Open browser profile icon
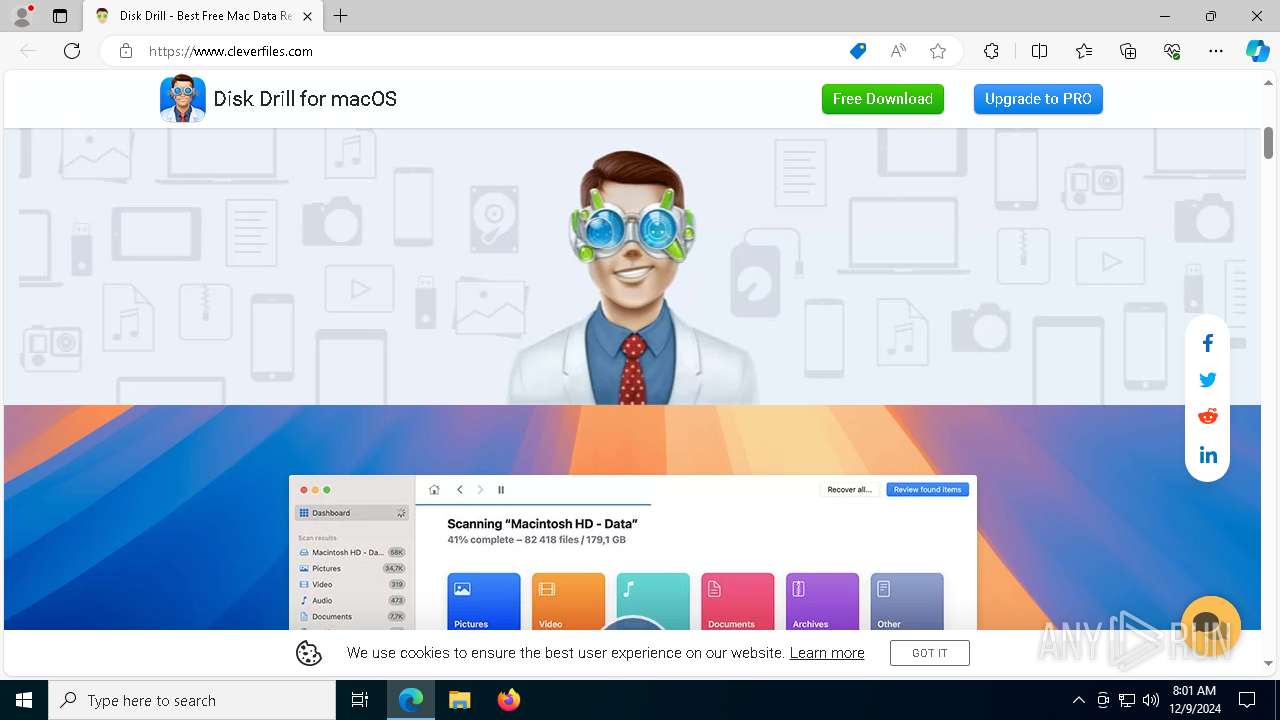The image size is (1280, 720). [22, 16]
